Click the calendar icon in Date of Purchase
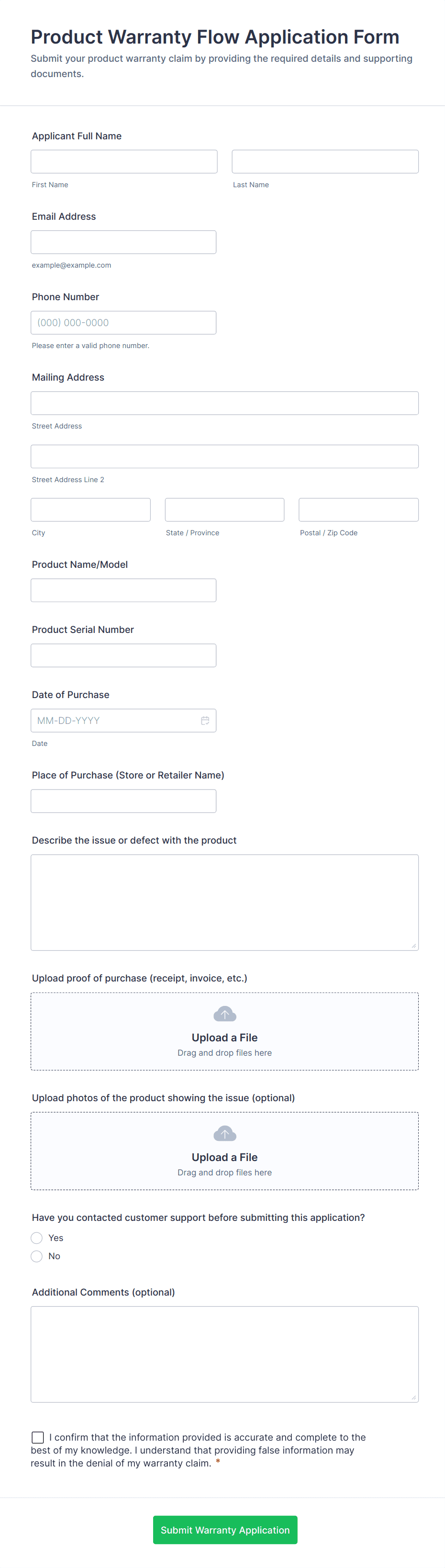This screenshot has height=1568, width=445. (x=205, y=721)
